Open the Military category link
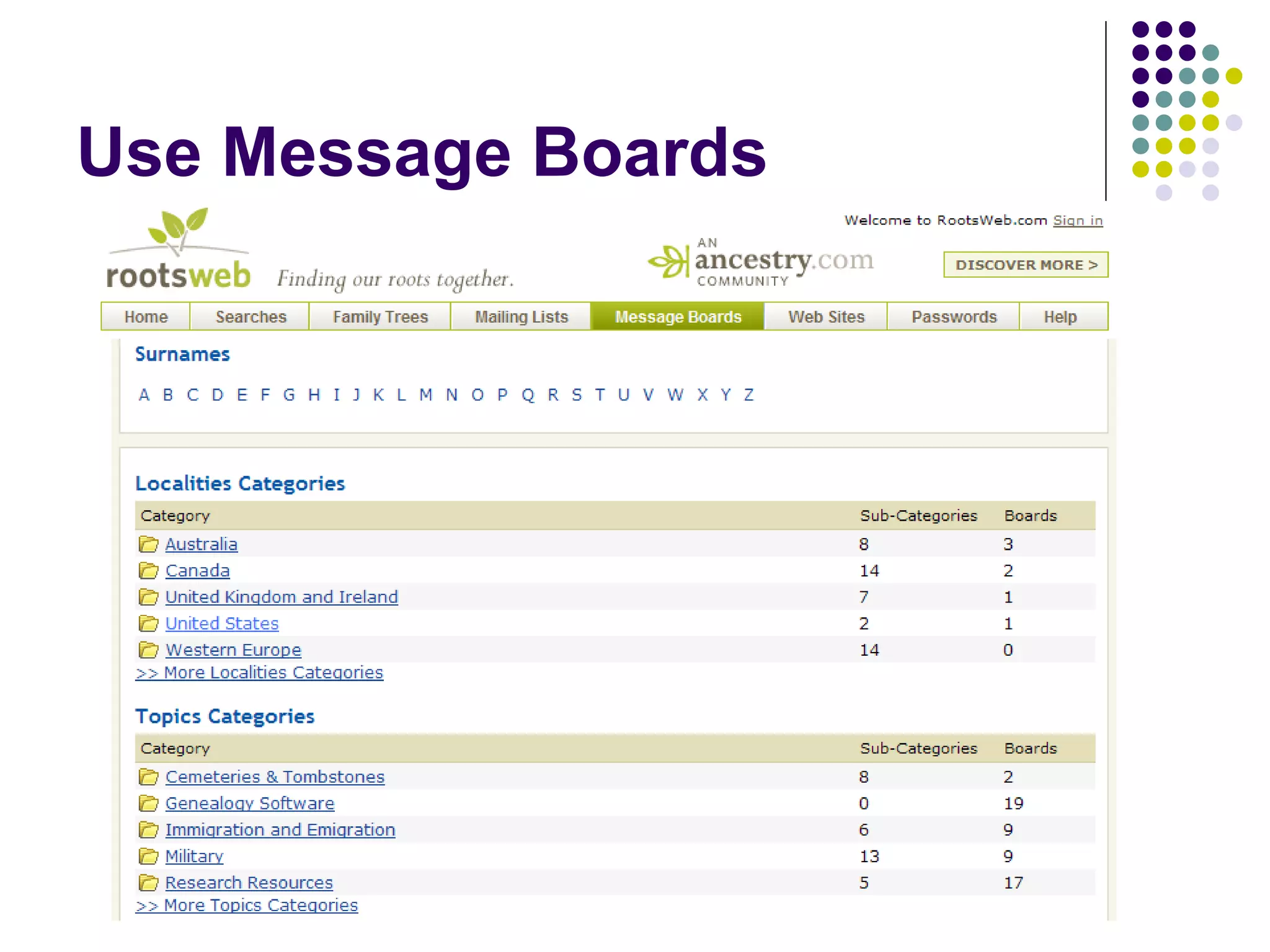This screenshot has height=952, width=1270. (194, 856)
